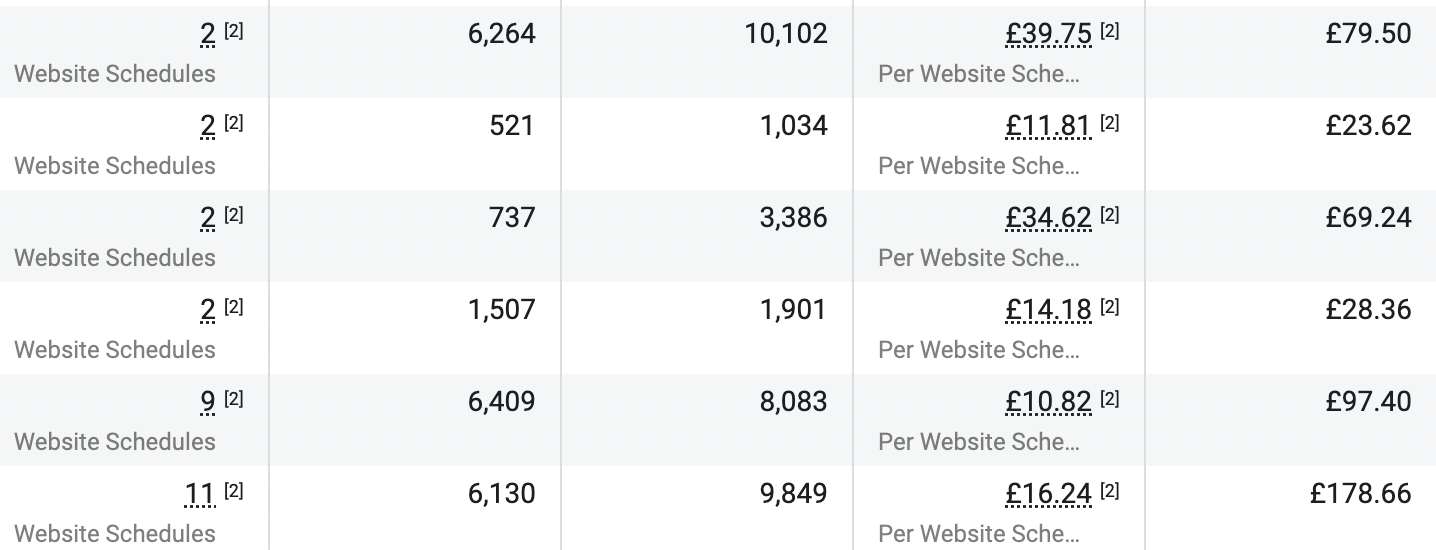Select the £178.66 amount spent cell

[x=1361, y=494]
